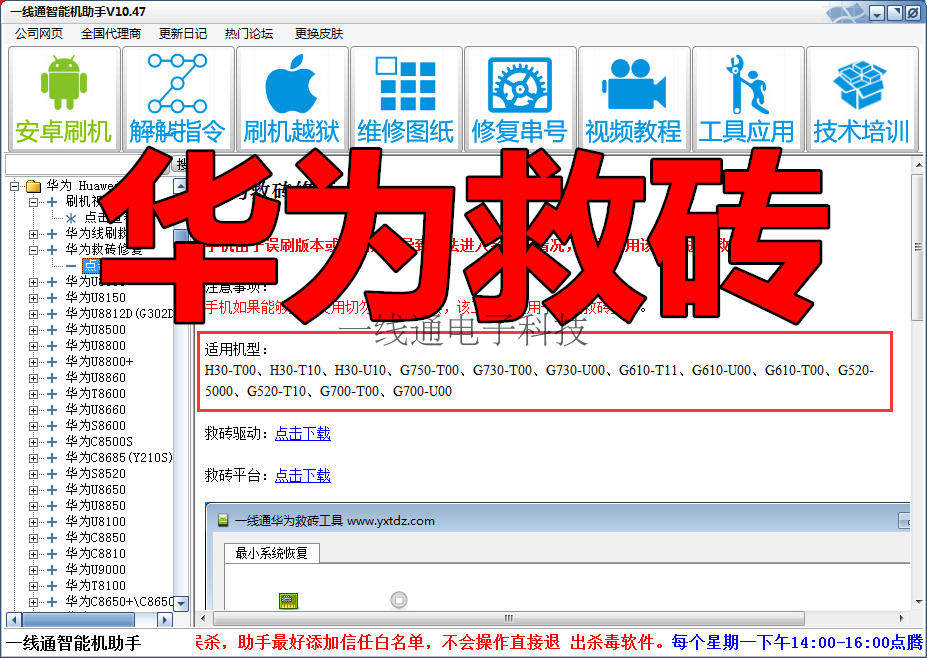Open the 修复串号 IMEI repair section
Image resolution: width=927 pixels, height=658 pixels.
click(x=520, y=99)
